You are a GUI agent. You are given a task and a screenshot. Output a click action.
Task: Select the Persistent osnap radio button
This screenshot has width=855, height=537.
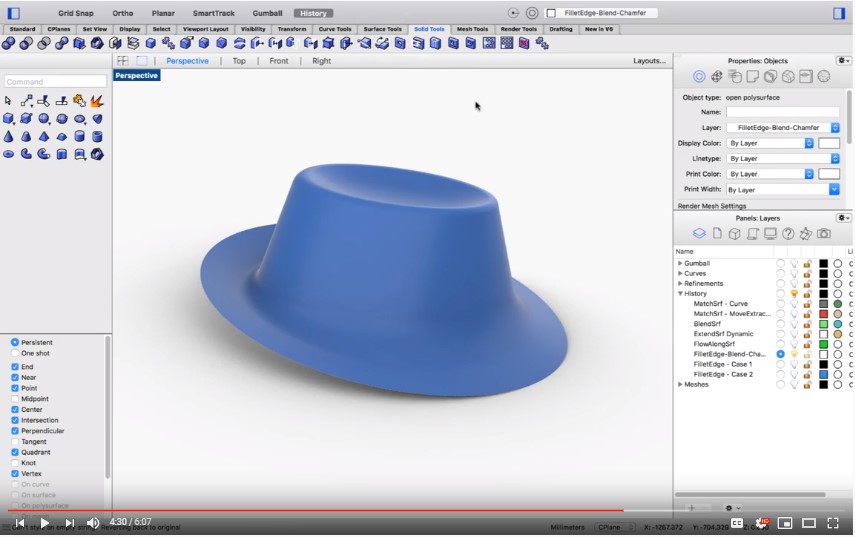[x=15, y=342]
